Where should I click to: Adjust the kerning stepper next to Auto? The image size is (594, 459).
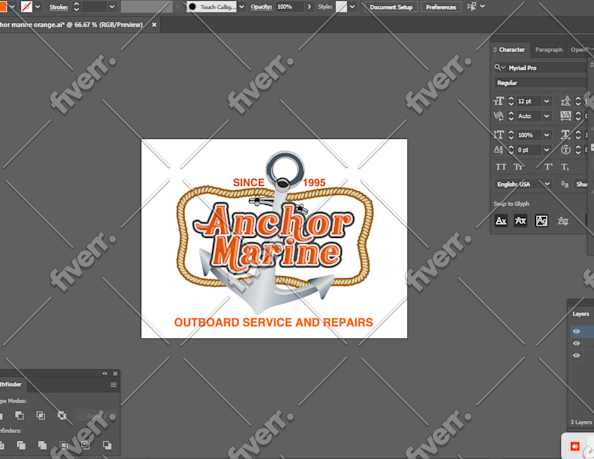point(511,116)
